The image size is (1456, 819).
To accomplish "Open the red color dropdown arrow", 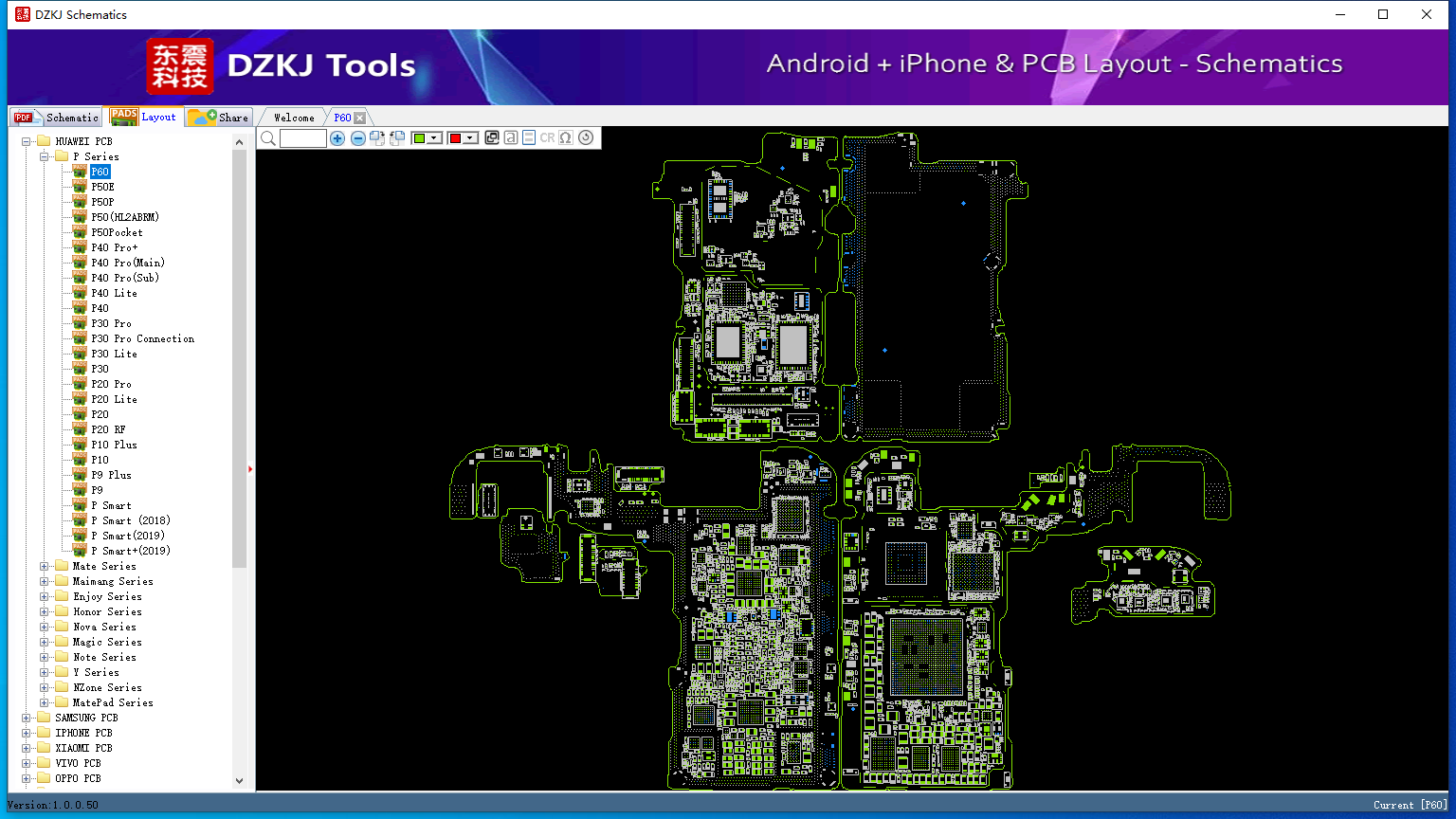I will pyautogui.click(x=470, y=138).
